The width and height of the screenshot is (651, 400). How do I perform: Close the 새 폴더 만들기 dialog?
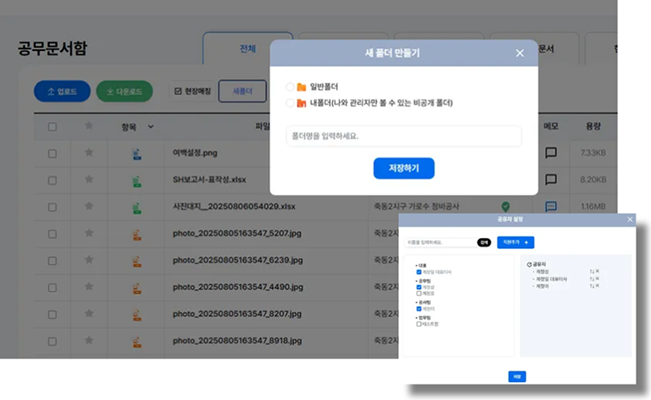pos(519,53)
